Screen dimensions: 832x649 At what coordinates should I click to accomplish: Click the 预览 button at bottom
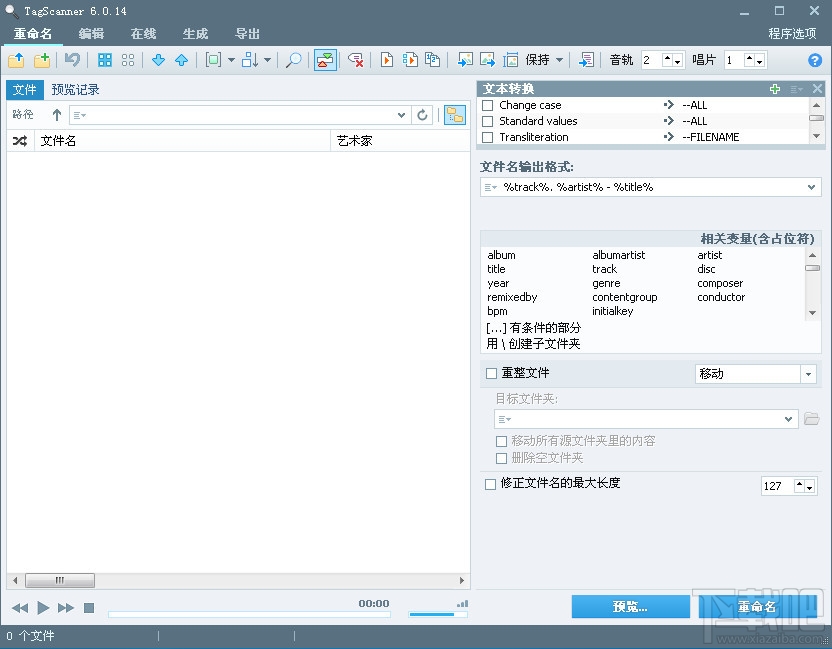click(x=630, y=607)
